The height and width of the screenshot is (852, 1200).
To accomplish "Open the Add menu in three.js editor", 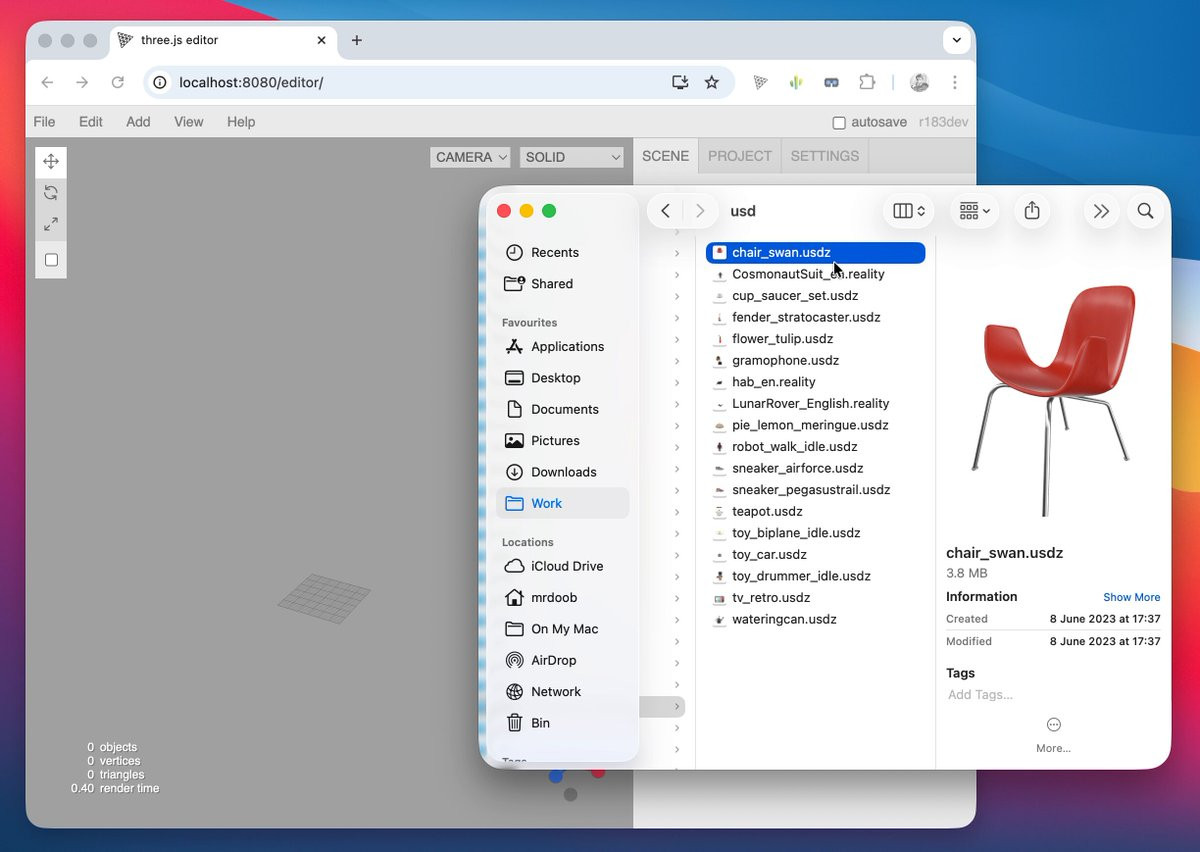I will 138,122.
